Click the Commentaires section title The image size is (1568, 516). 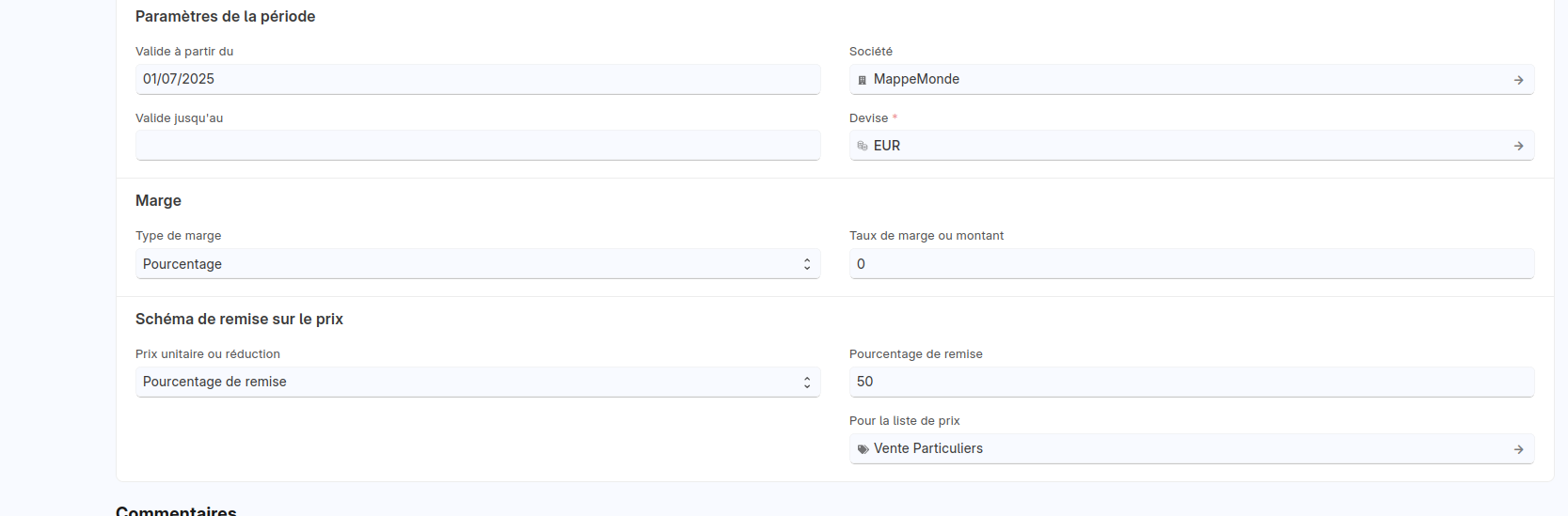(176, 510)
